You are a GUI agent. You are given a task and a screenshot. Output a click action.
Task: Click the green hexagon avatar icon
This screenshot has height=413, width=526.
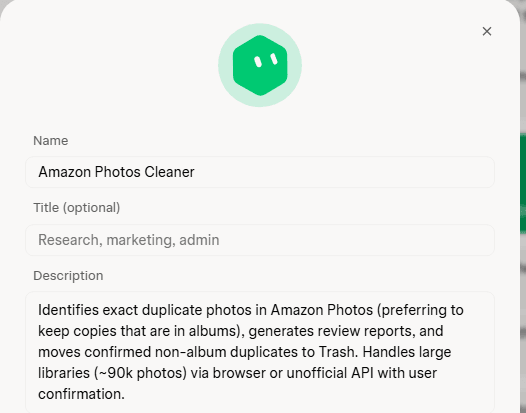[x=260, y=65]
